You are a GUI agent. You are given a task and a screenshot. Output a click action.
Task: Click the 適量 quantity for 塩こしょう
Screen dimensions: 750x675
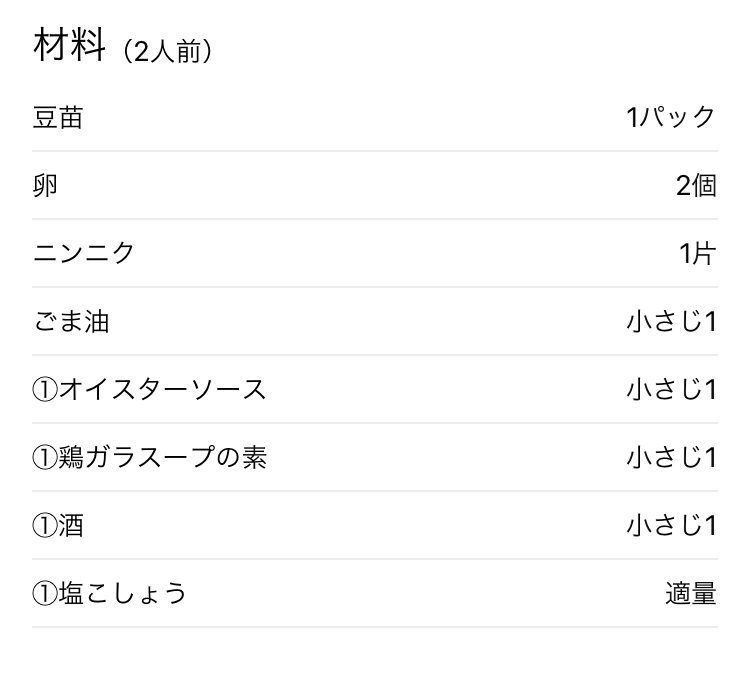tap(691, 593)
